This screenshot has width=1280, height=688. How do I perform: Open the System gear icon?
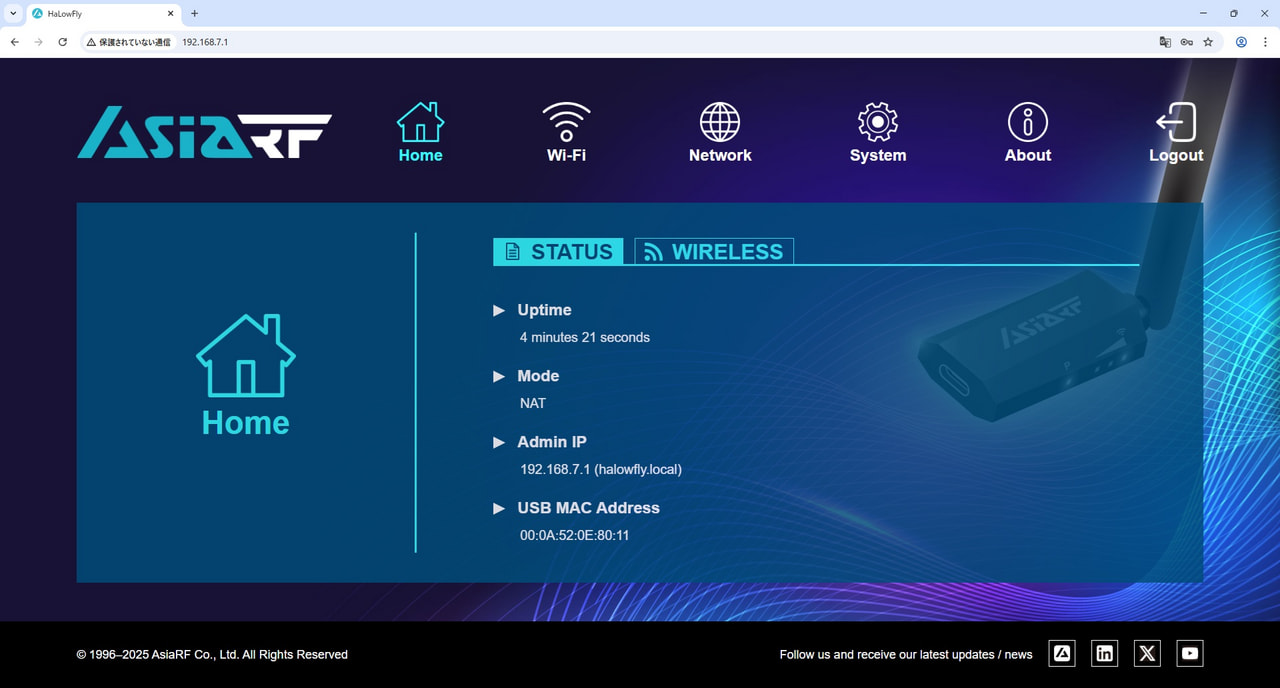point(877,123)
